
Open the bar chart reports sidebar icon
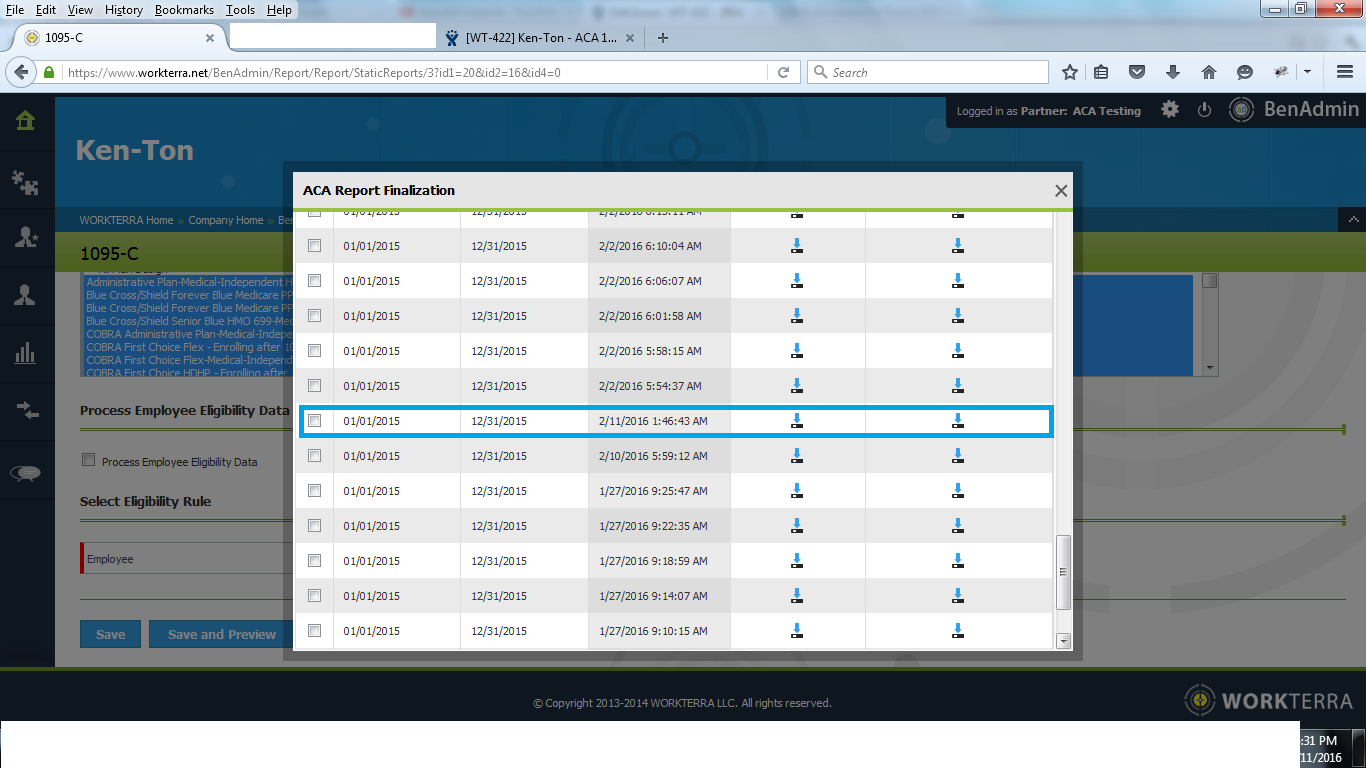25,353
